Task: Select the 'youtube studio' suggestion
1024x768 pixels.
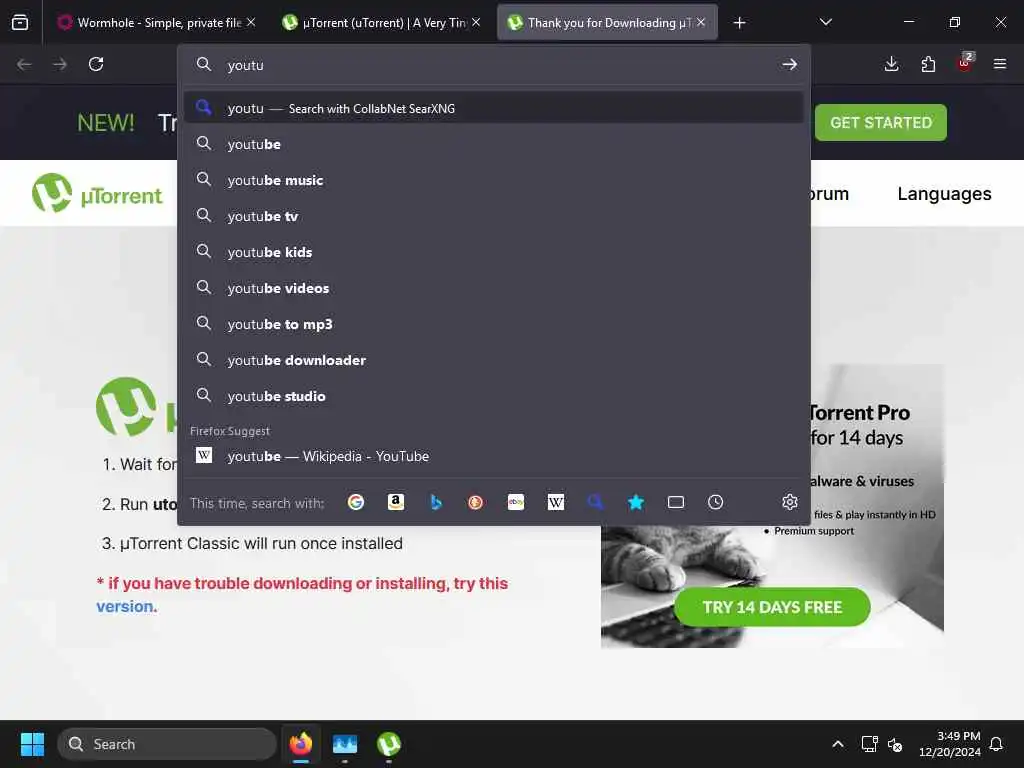Action: click(494, 396)
